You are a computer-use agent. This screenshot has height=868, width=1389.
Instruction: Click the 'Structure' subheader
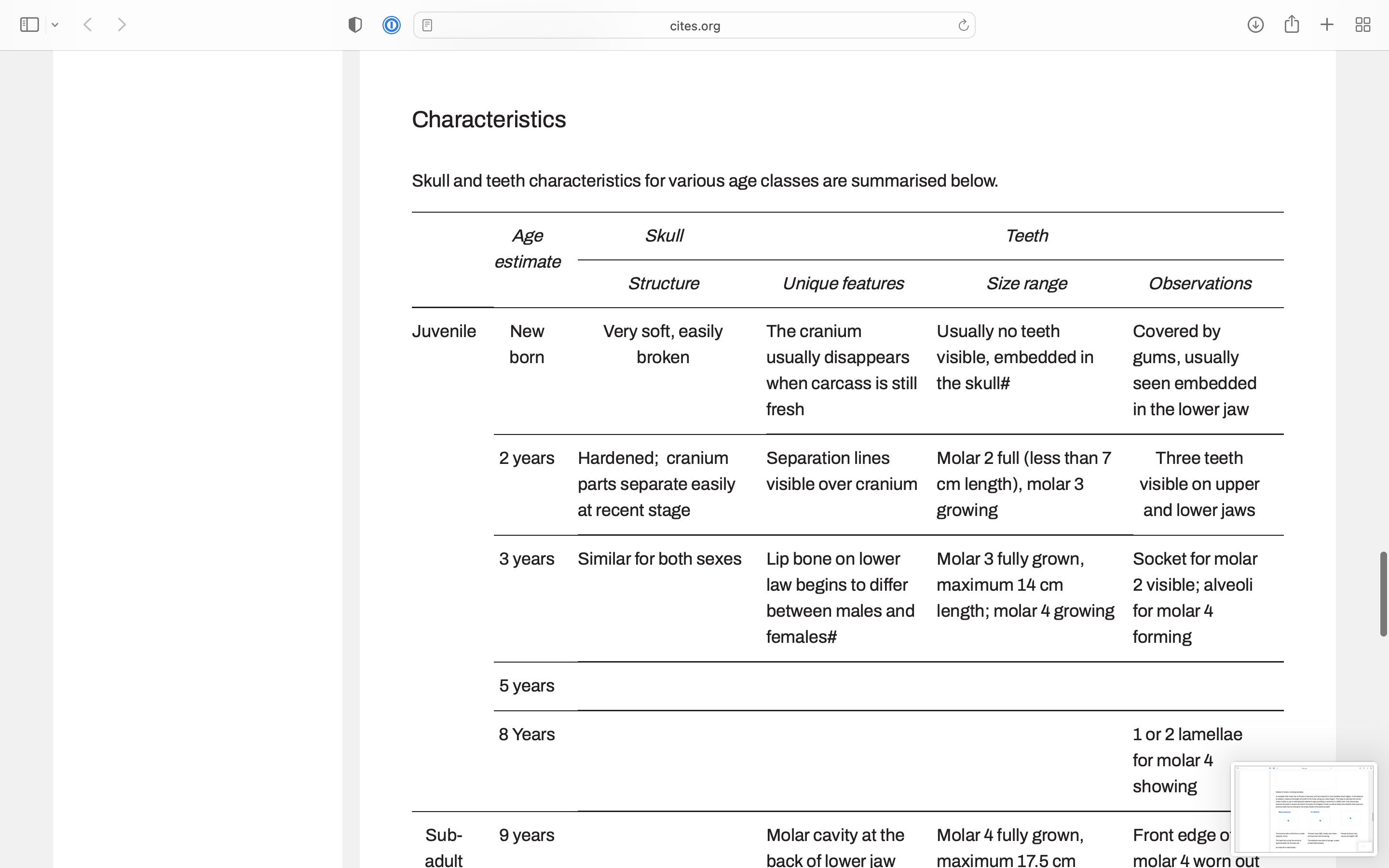pos(663,283)
